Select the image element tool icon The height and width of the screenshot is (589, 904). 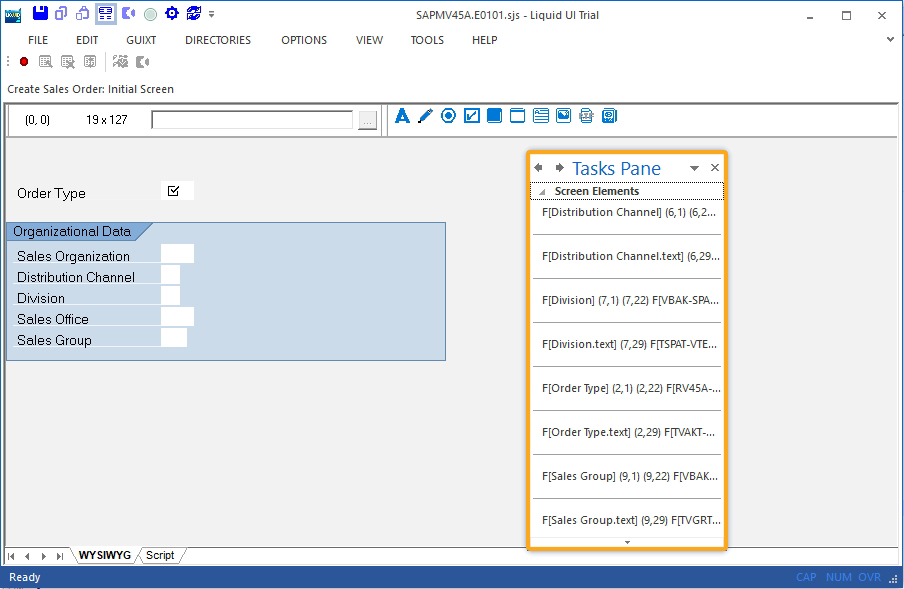[x=564, y=116]
